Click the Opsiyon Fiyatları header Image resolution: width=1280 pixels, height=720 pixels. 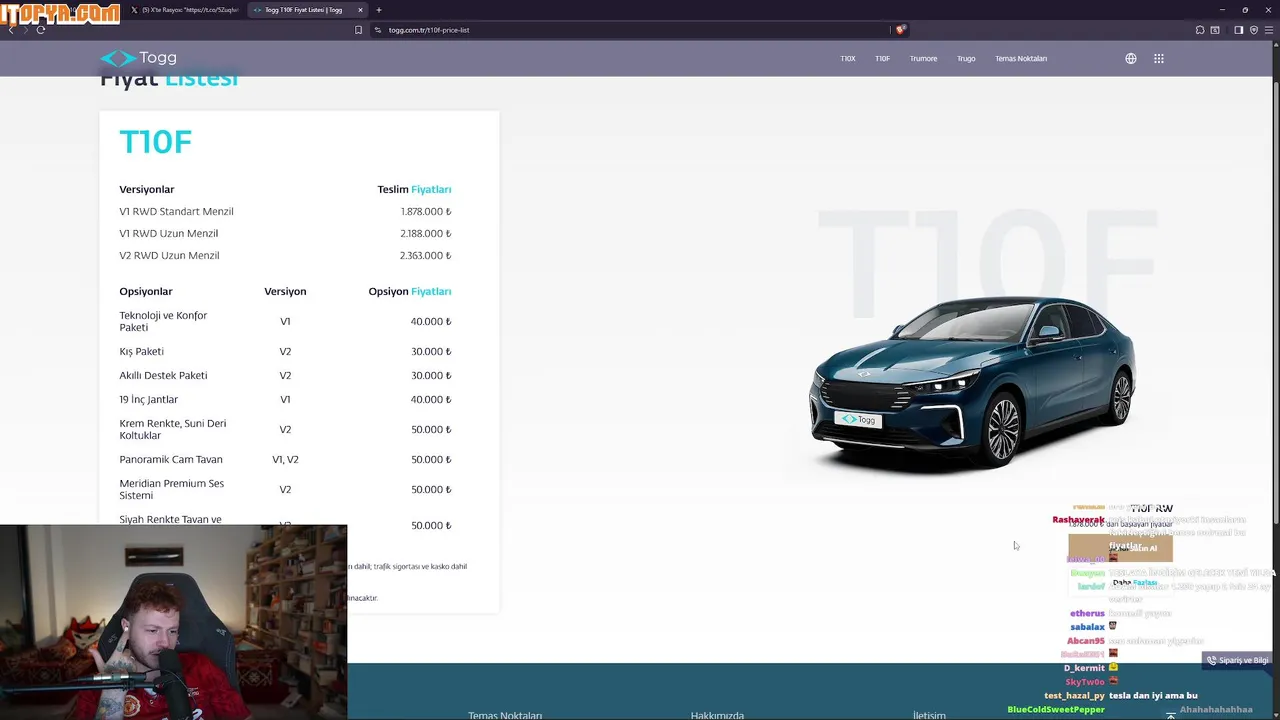410,291
